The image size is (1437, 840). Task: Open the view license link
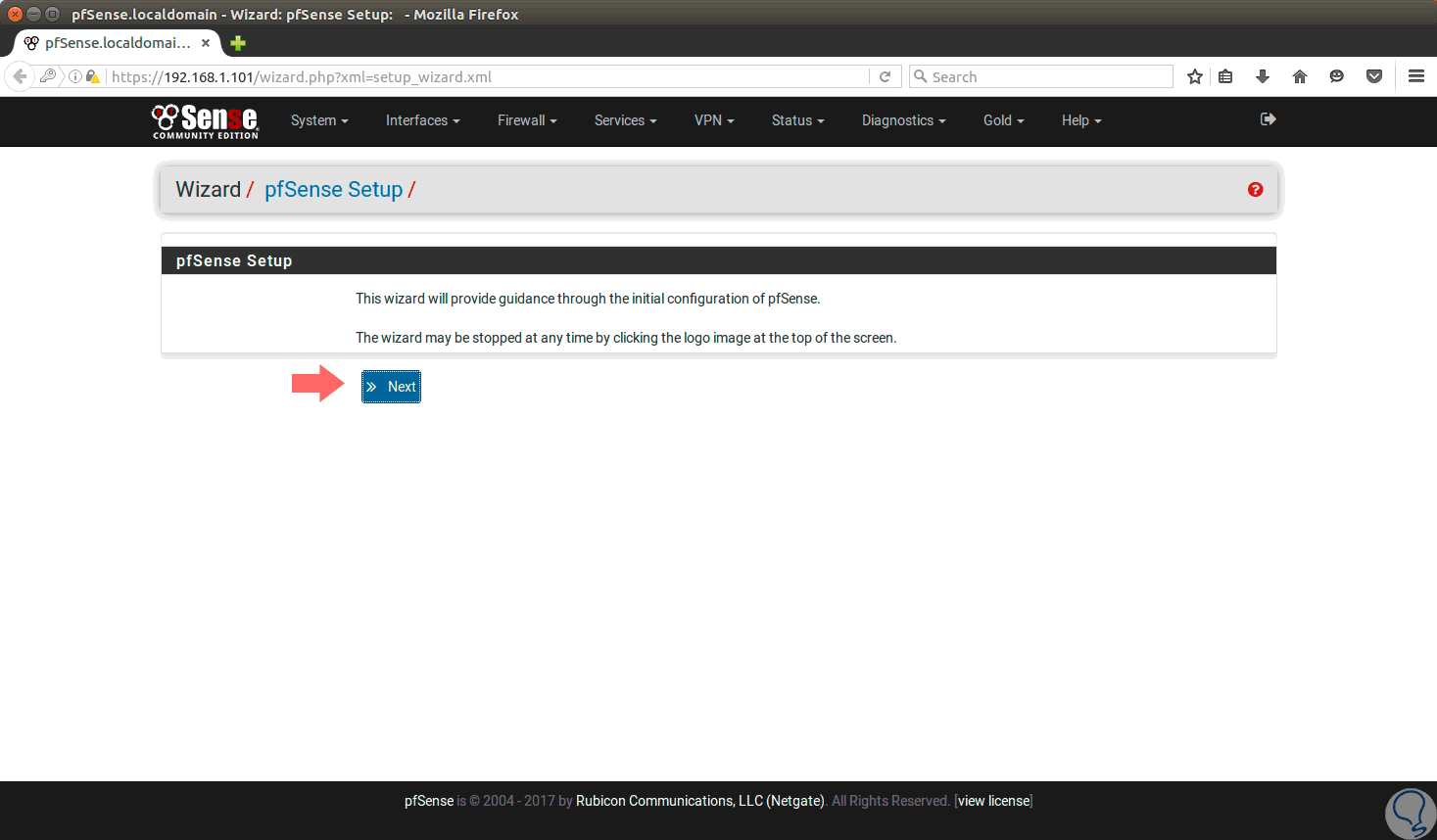click(994, 801)
